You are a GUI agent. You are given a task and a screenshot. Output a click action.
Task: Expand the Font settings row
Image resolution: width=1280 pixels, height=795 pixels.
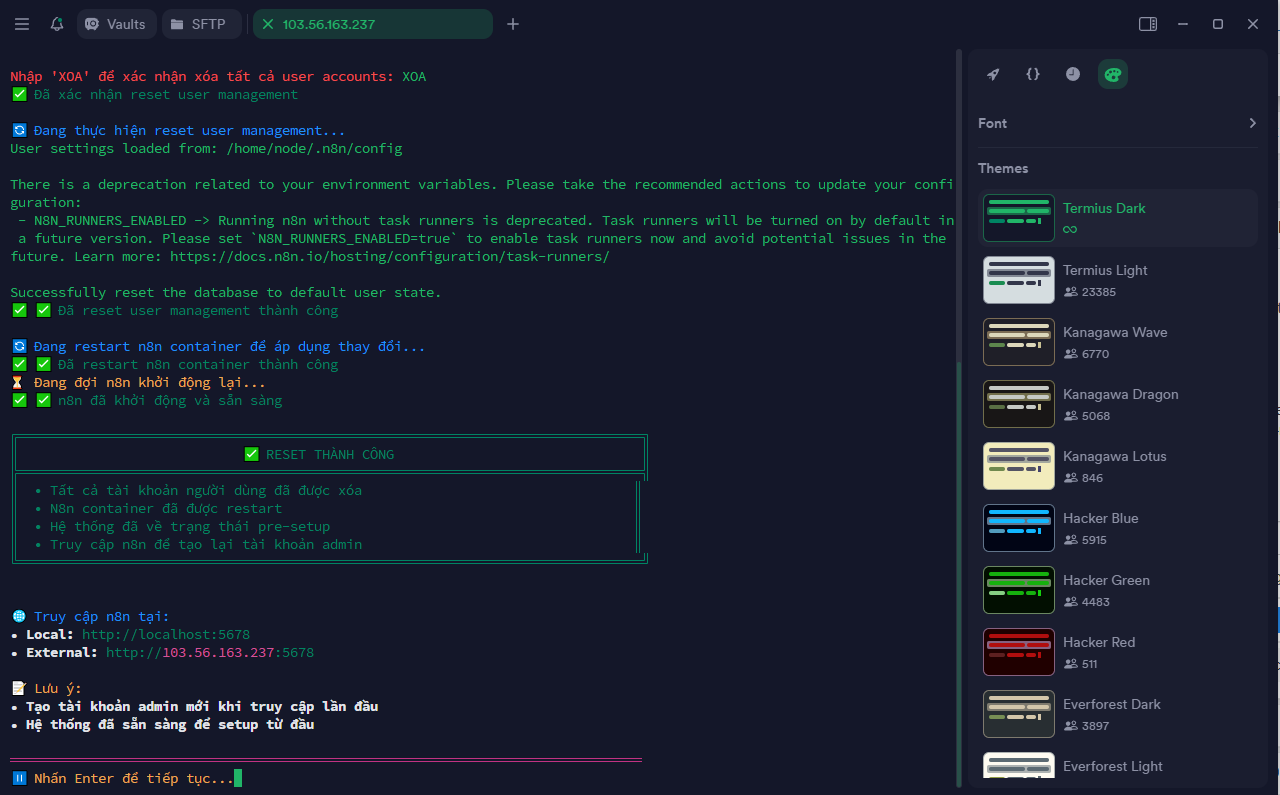coord(1118,123)
